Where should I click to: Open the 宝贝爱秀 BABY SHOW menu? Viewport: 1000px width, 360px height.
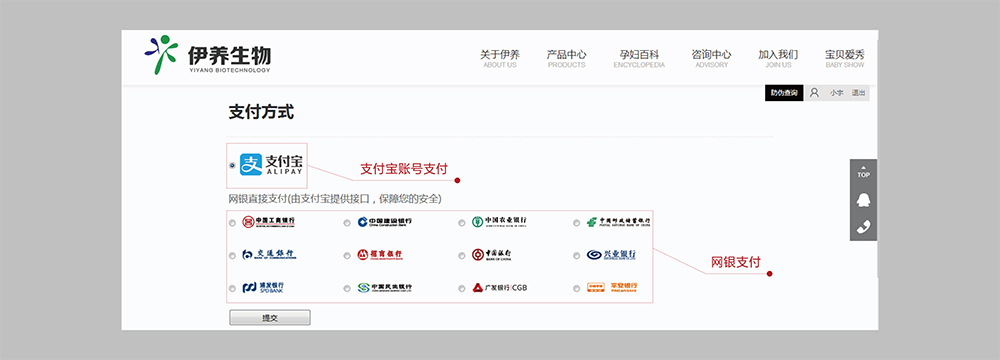coord(845,59)
